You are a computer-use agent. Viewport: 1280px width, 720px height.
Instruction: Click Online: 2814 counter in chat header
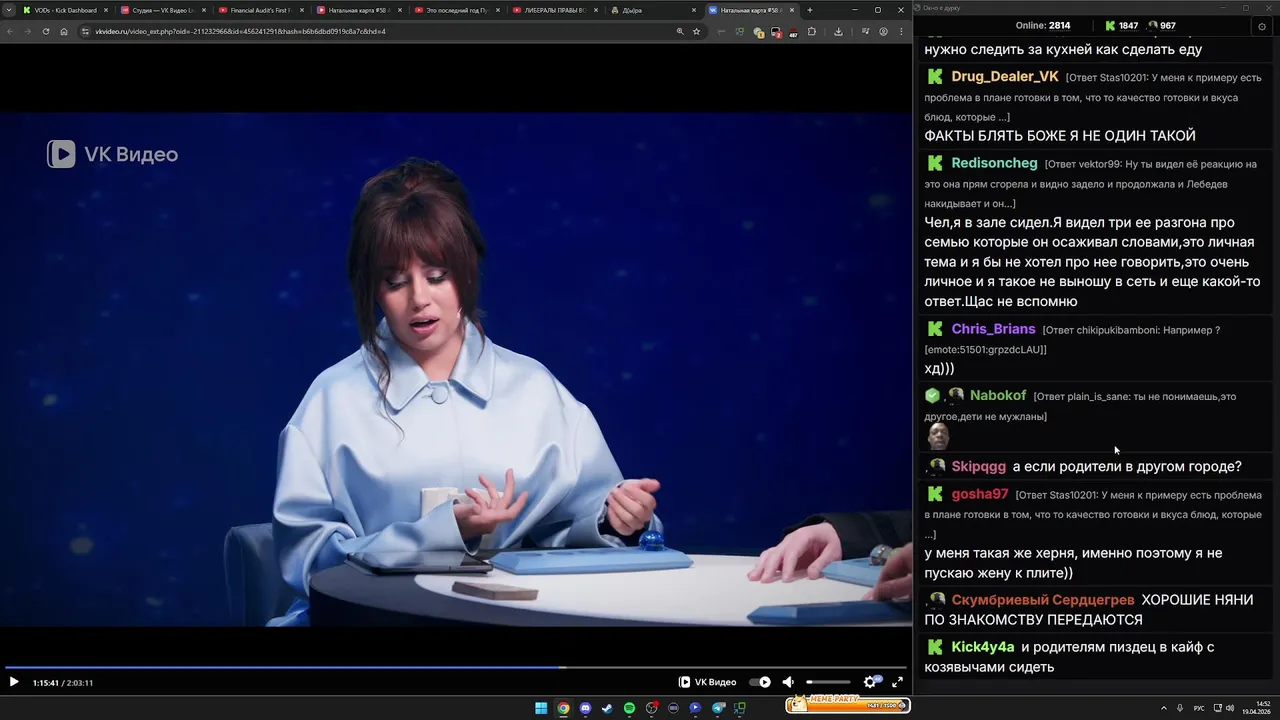1043,26
